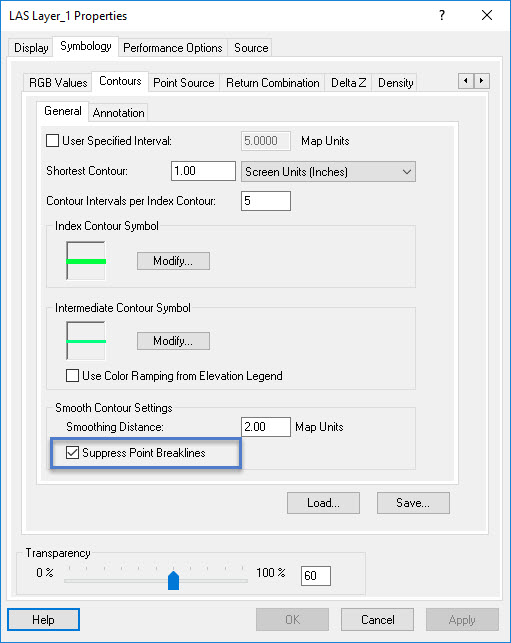Click the Smoothing Distance input field
511x643 pixels.
(266, 427)
